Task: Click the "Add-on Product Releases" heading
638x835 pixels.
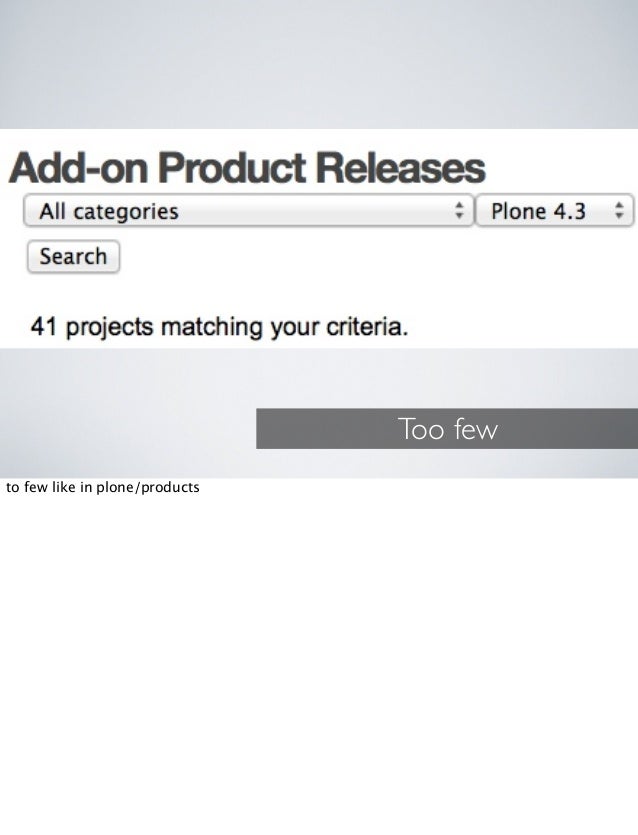Action: pos(247,168)
